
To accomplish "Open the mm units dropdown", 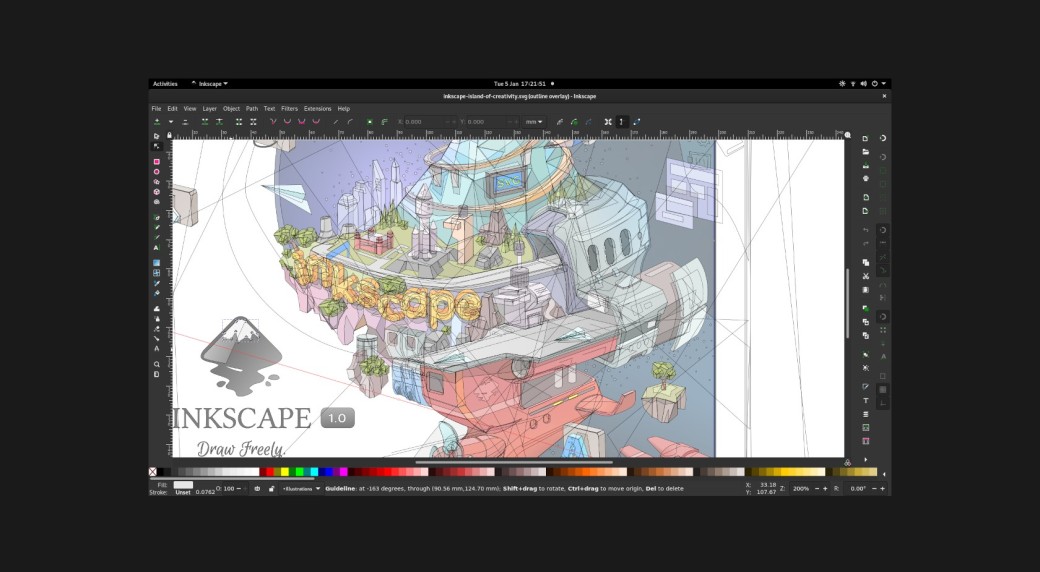I will [534, 122].
